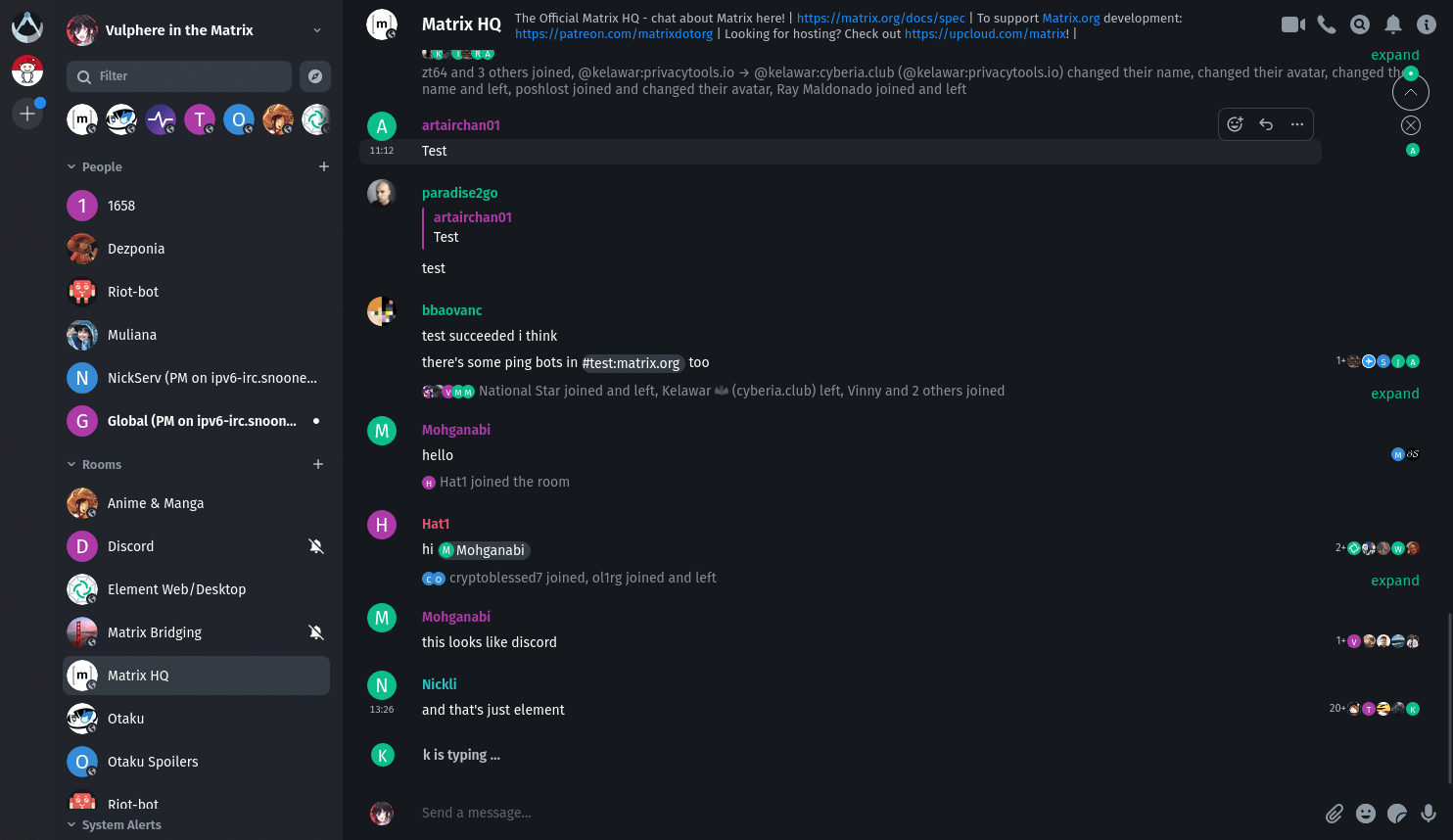Unmute notifications for the Discord room
Screen dimensions: 1453x840
316,546
